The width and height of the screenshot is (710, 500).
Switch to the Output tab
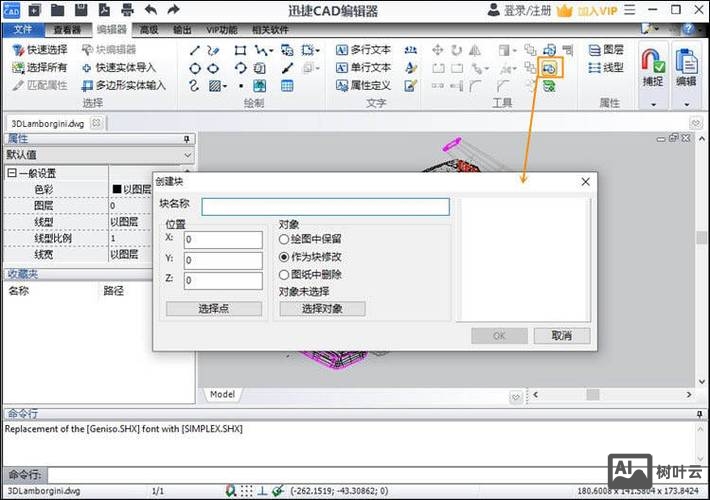(182, 30)
